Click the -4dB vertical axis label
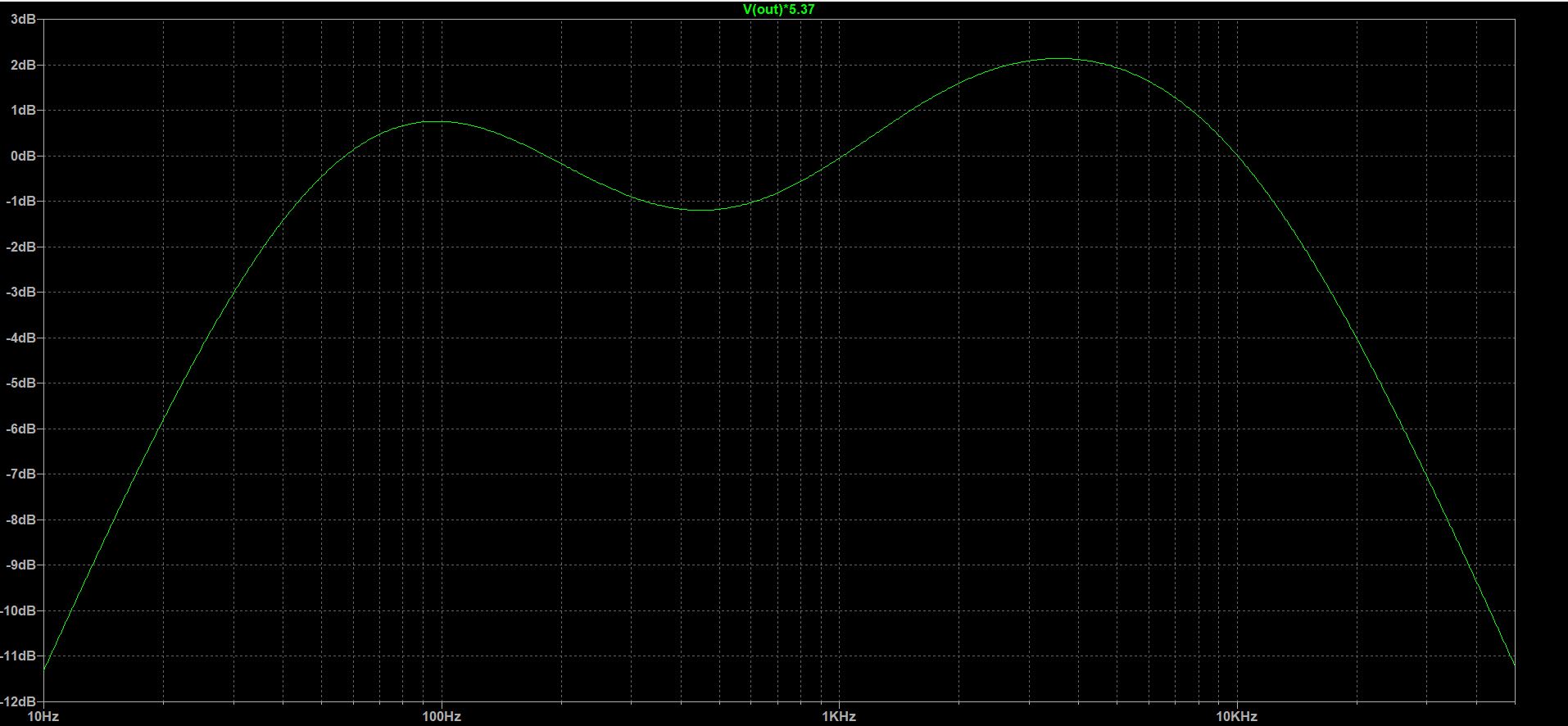The height and width of the screenshot is (726, 1568). 20,338
